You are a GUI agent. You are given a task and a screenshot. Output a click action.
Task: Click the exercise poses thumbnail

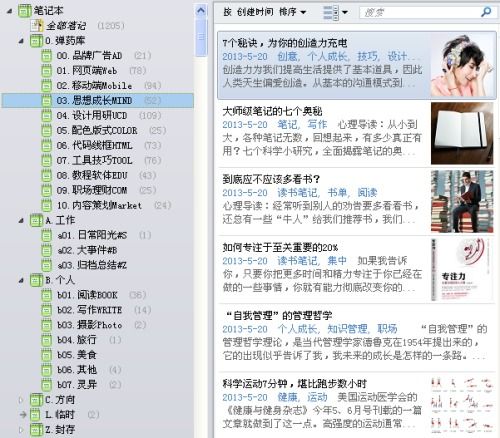coord(462,406)
